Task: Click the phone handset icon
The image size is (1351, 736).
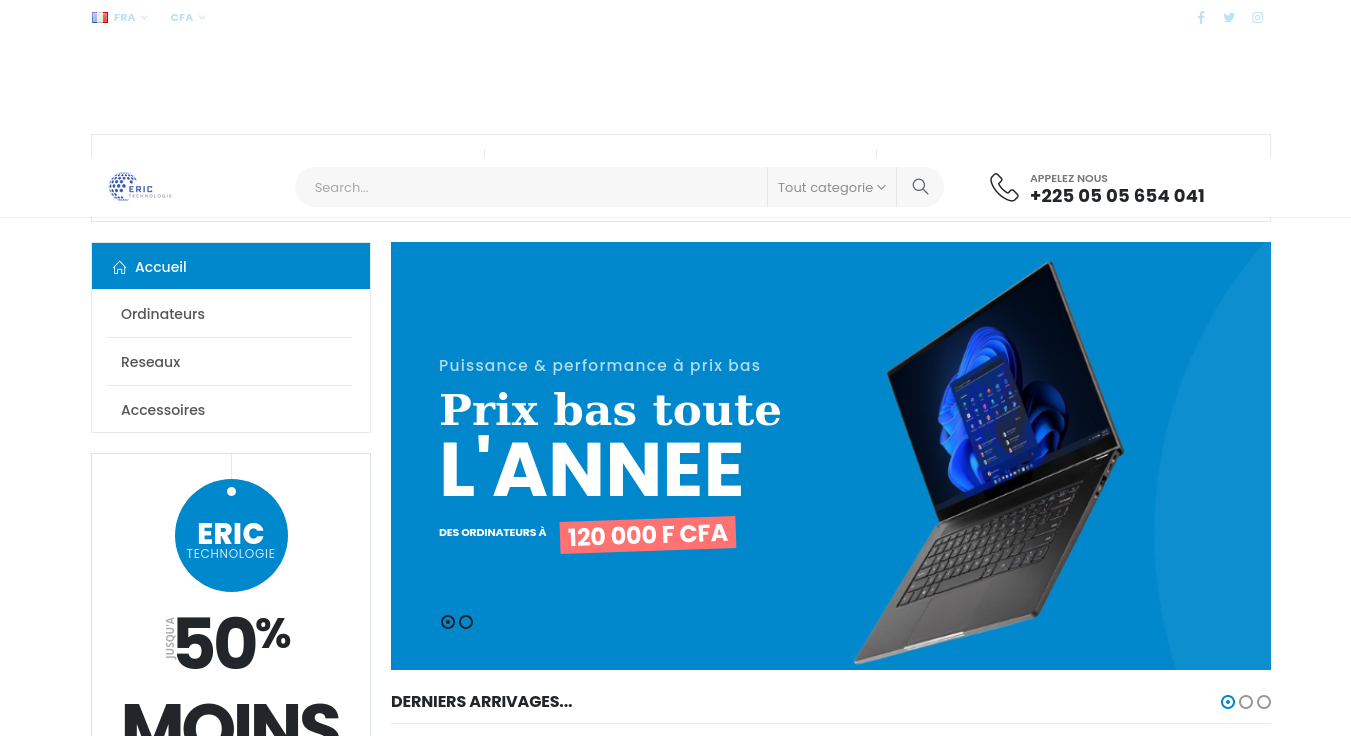Action: (1004, 187)
